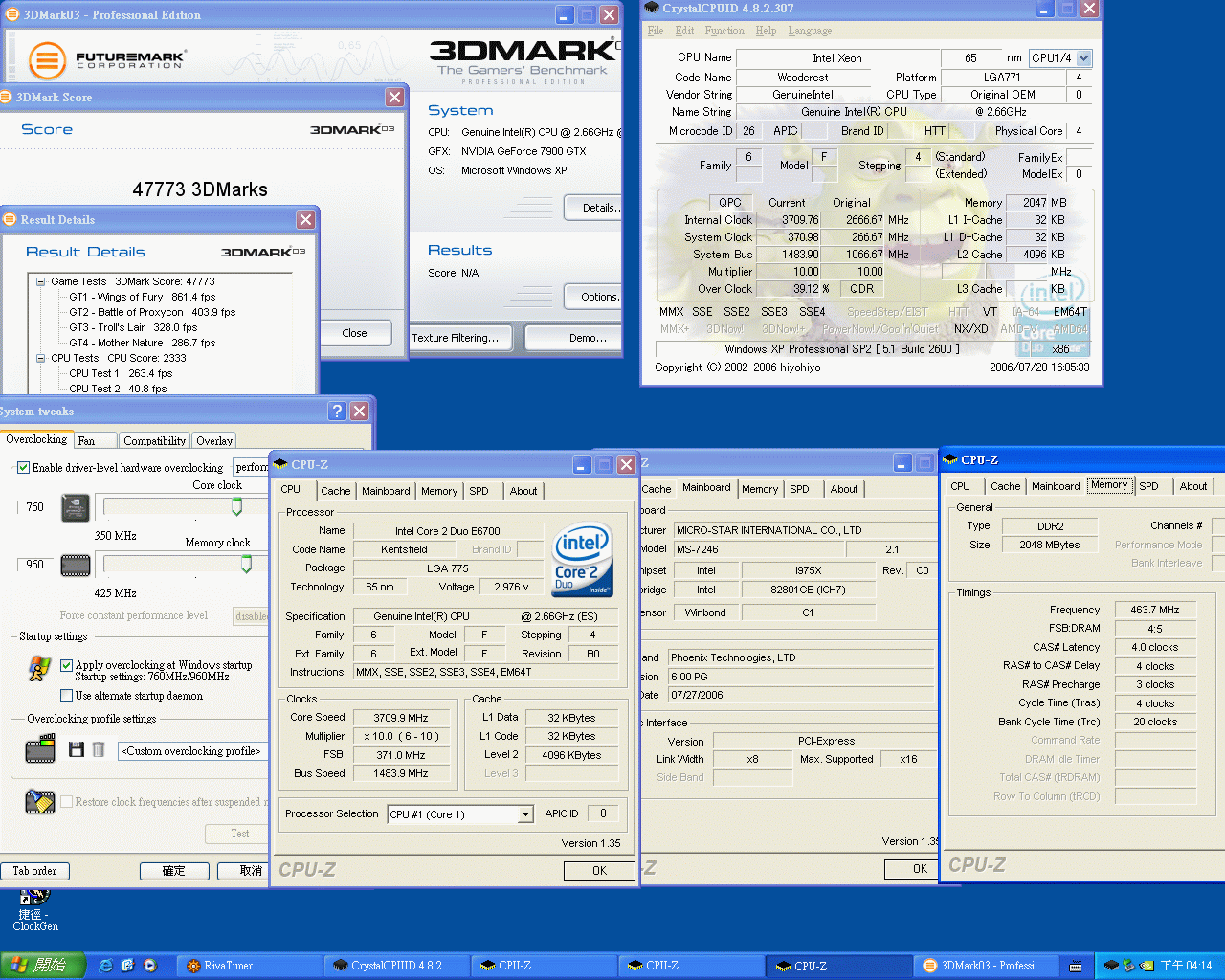Click the Windows startup figure icon
Screen dimensions: 1225x980
click(39, 668)
